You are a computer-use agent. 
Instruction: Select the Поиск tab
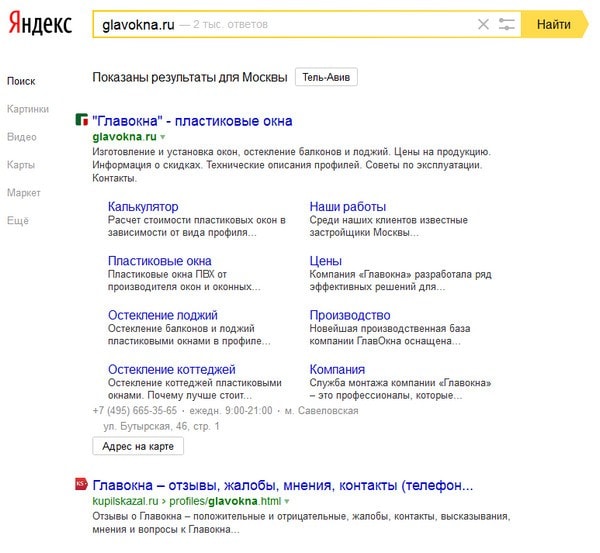click(x=21, y=81)
